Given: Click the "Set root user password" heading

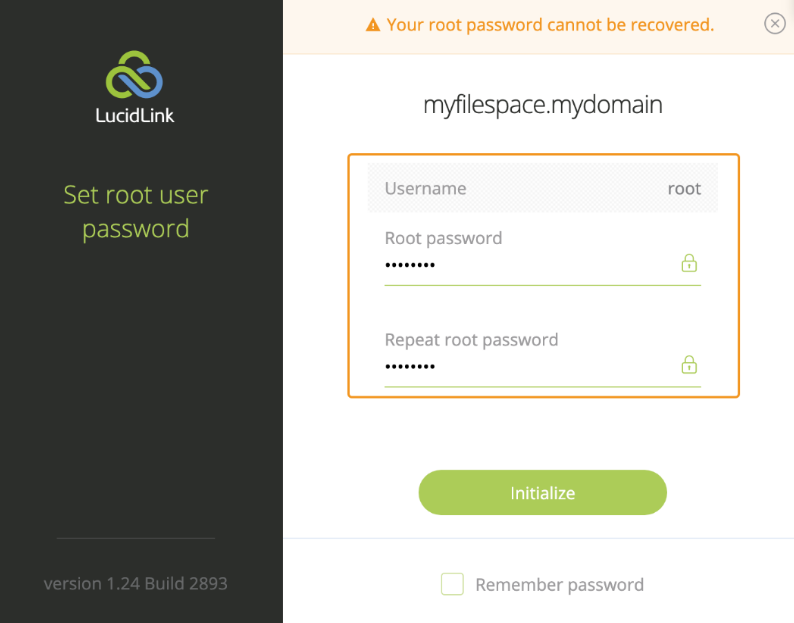Looking at the screenshot, I should [136, 211].
